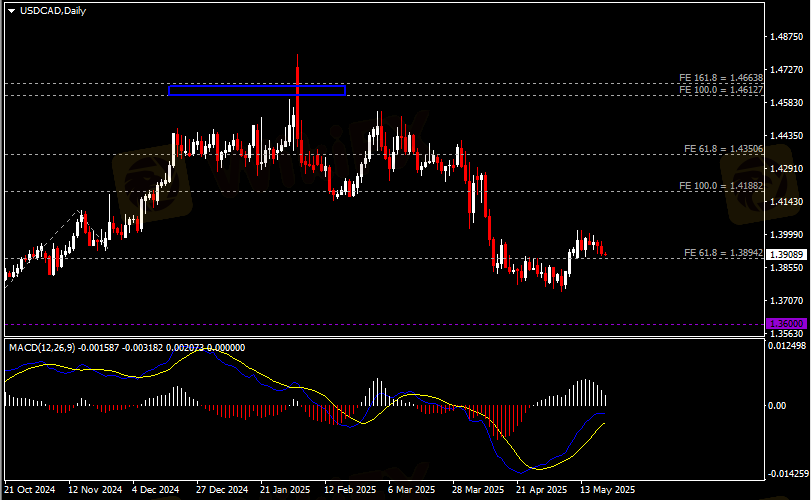
Task: Click the 12 Nov 2024 date label
Action: (x=95, y=489)
